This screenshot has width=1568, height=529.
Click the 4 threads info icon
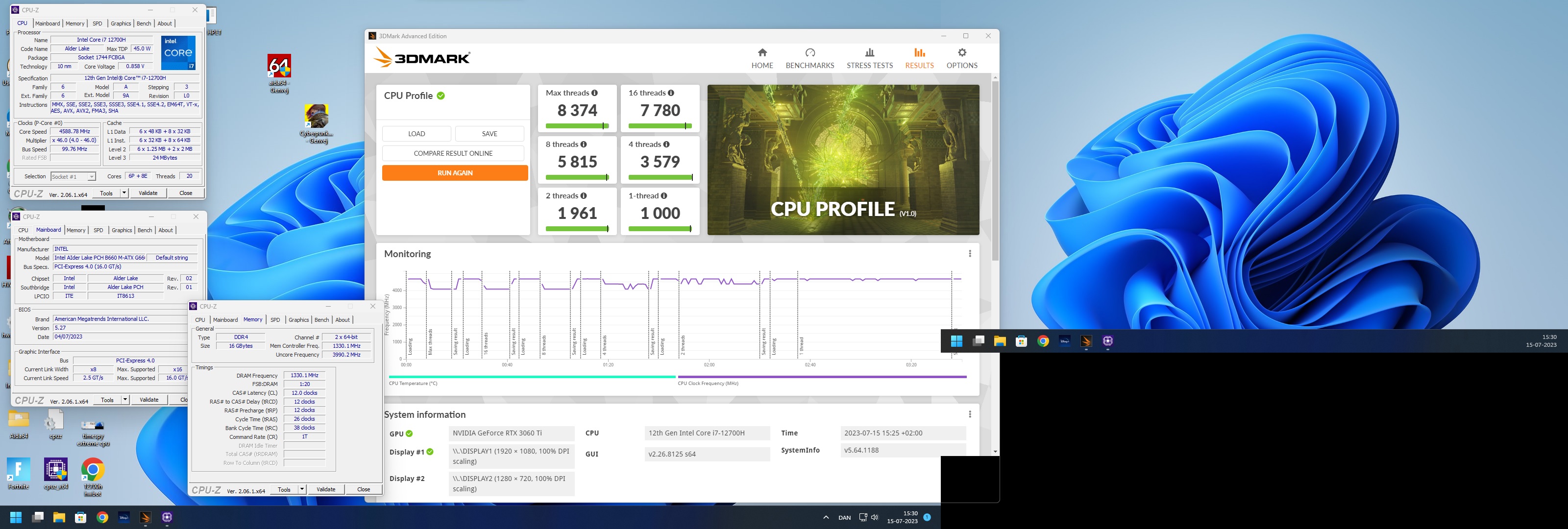[666, 144]
